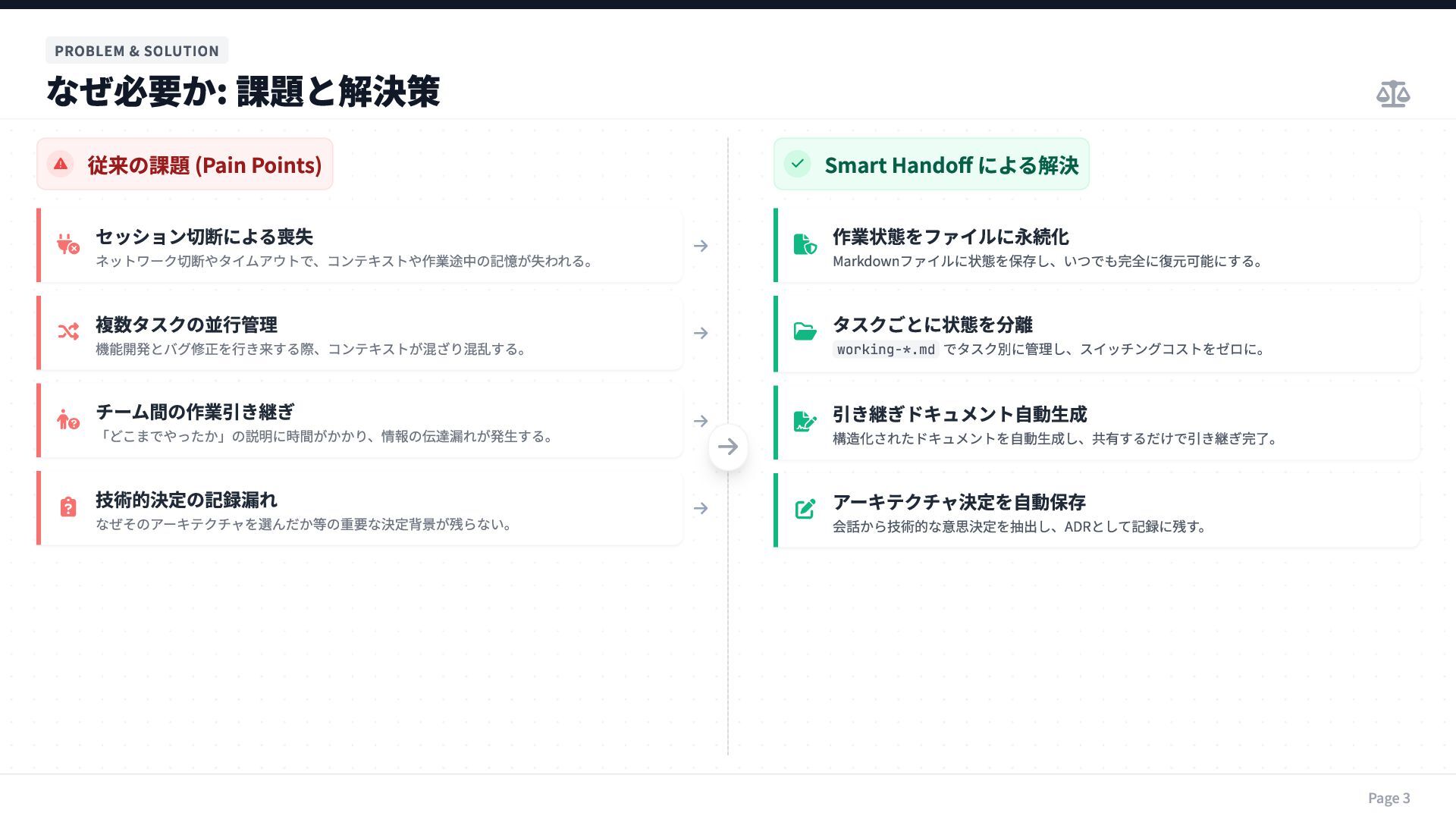Click the green pen-to-square edit icon
1456x819 pixels.
[804, 509]
